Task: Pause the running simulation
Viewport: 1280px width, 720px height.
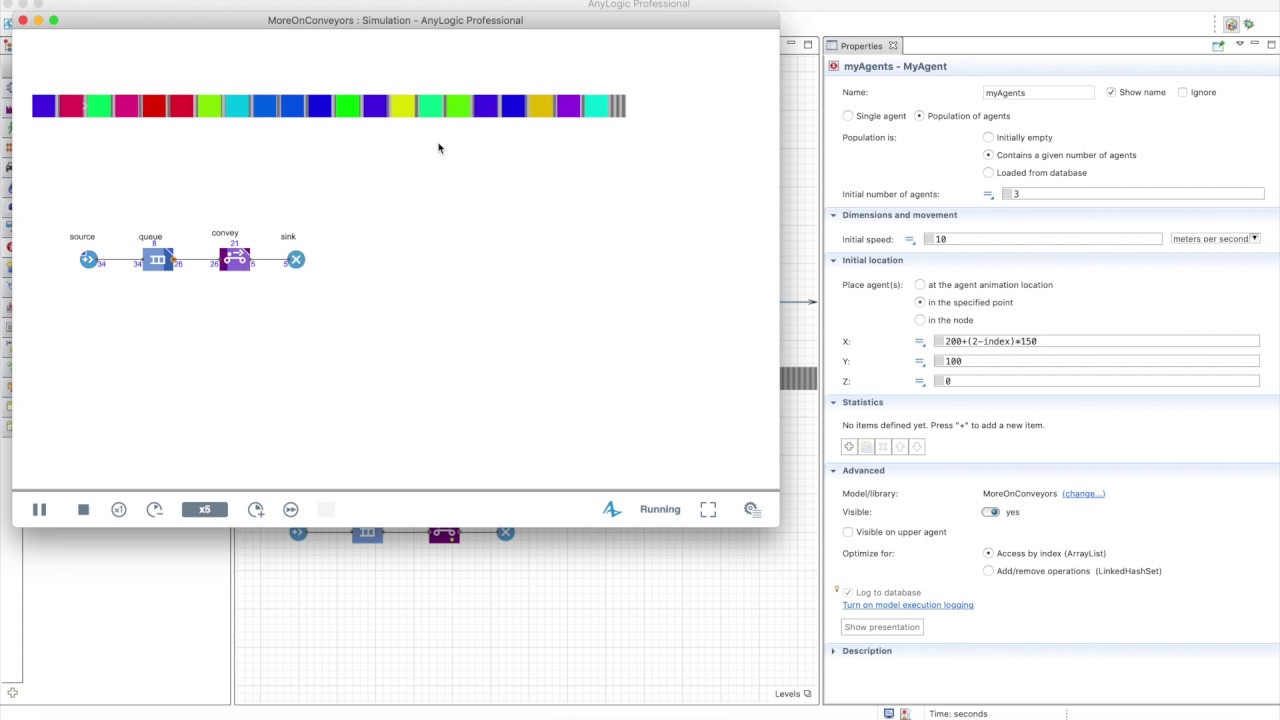Action: coord(39,510)
